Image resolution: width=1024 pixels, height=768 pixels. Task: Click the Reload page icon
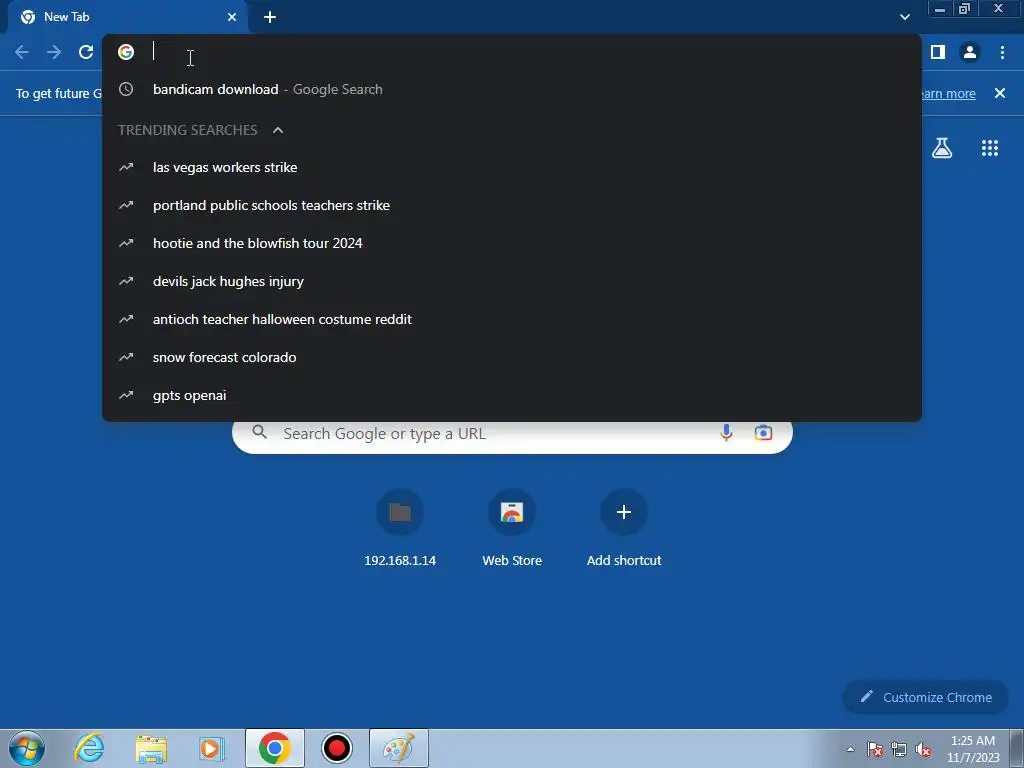pyautogui.click(x=86, y=52)
